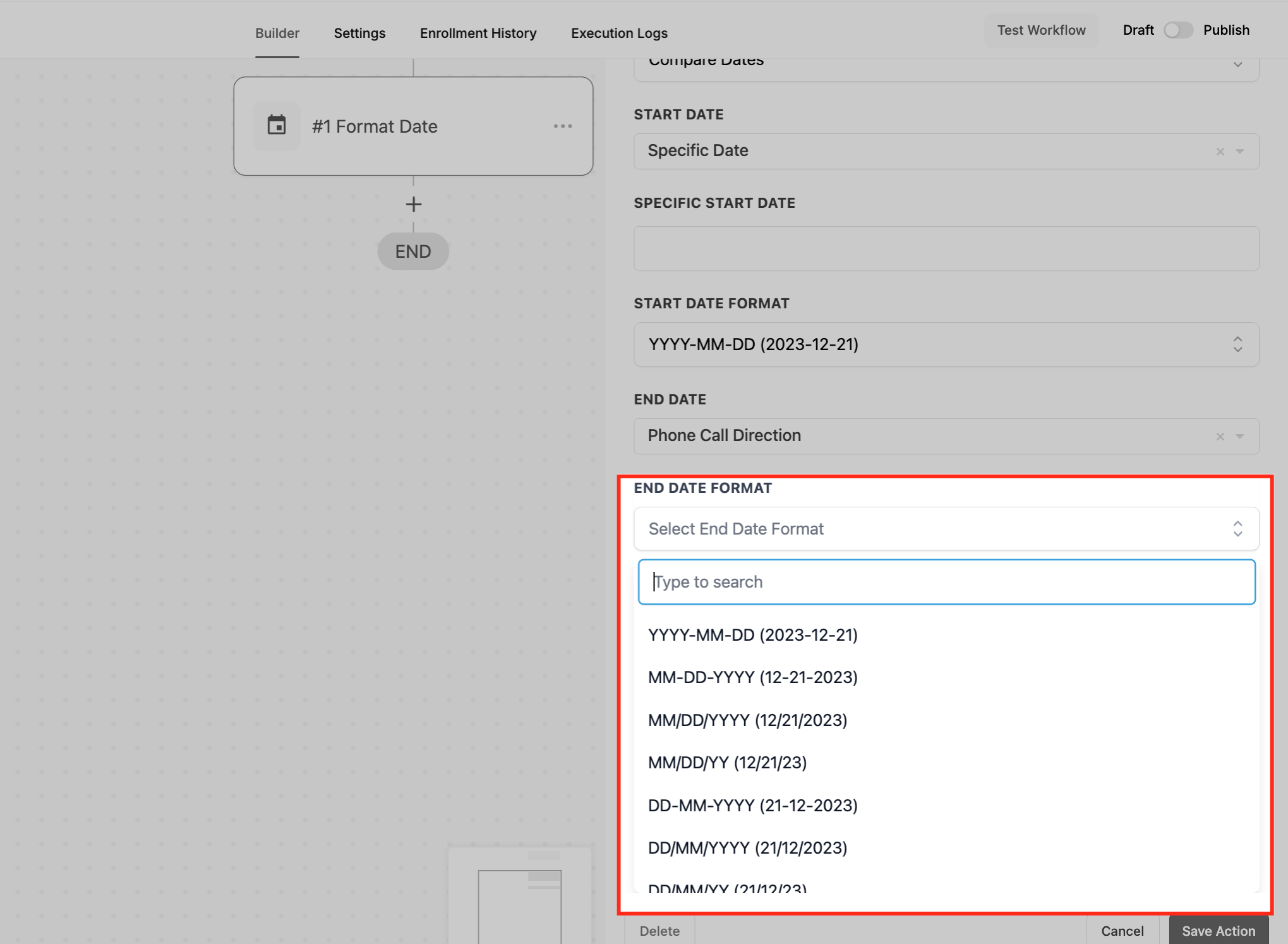1288x944 pixels.
Task: Expand the End Date dropdown arrow
Action: (x=1239, y=437)
